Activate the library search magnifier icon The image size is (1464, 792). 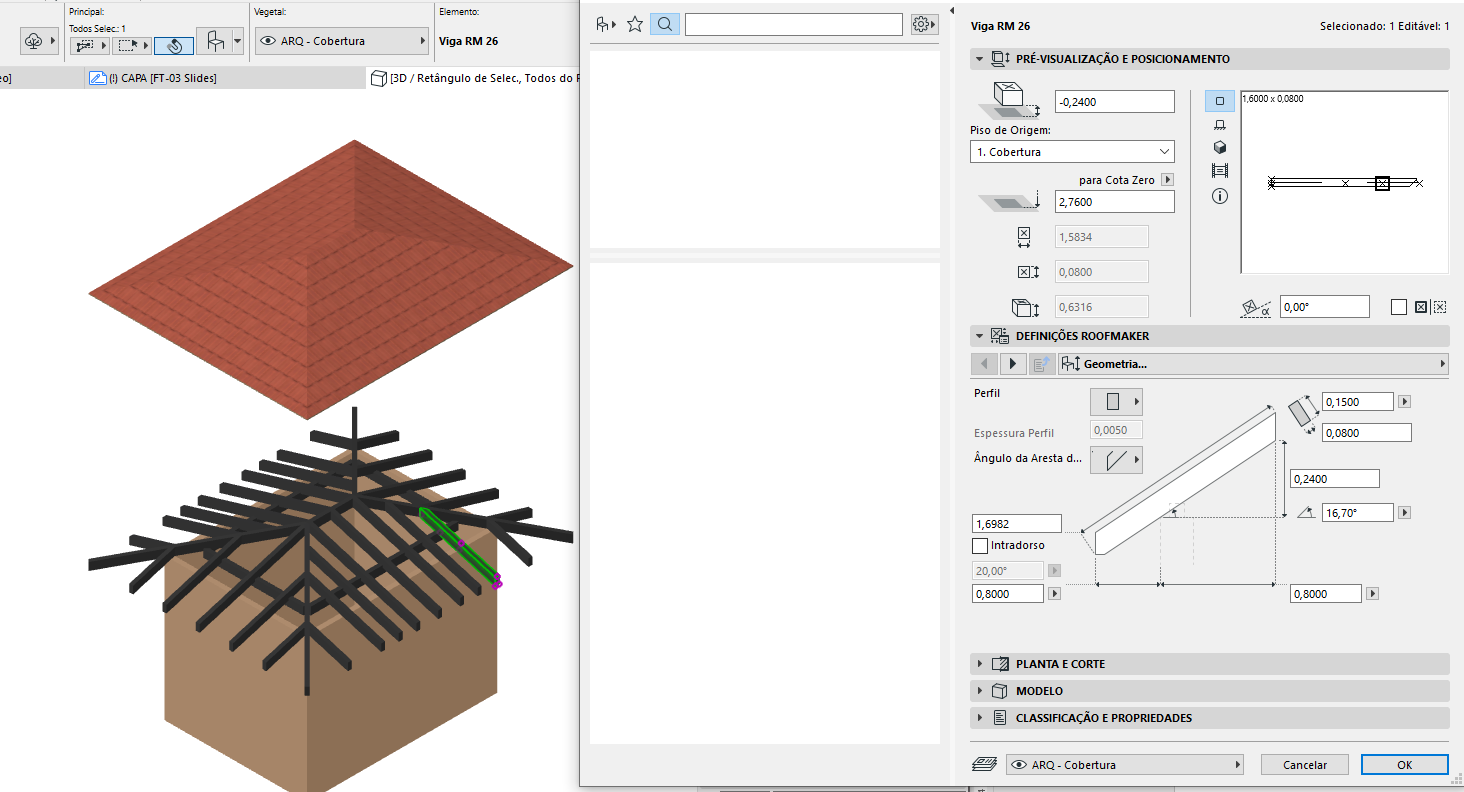pyautogui.click(x=664, y=23)
